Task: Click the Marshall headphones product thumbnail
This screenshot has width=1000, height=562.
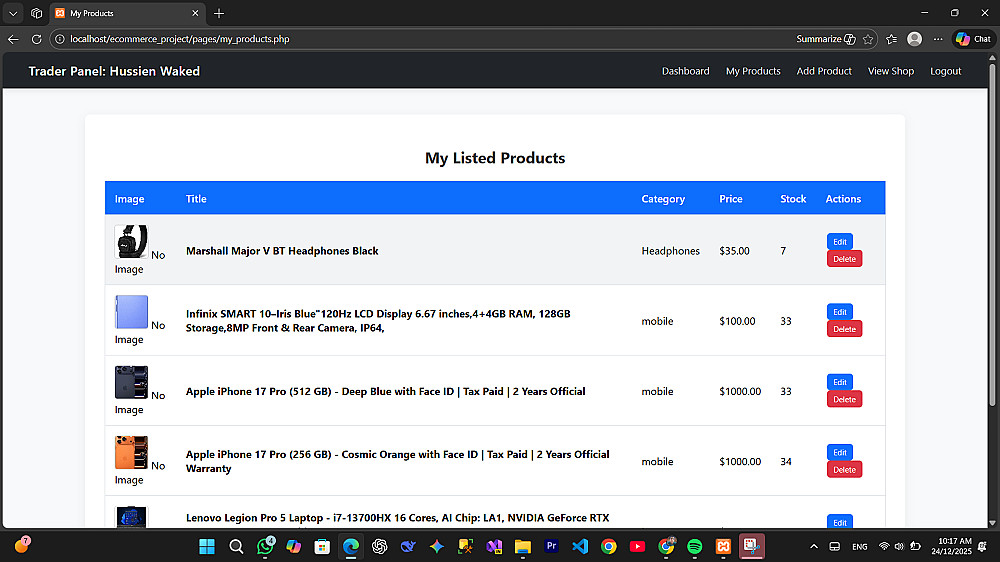Action: [x=131, y=242]
